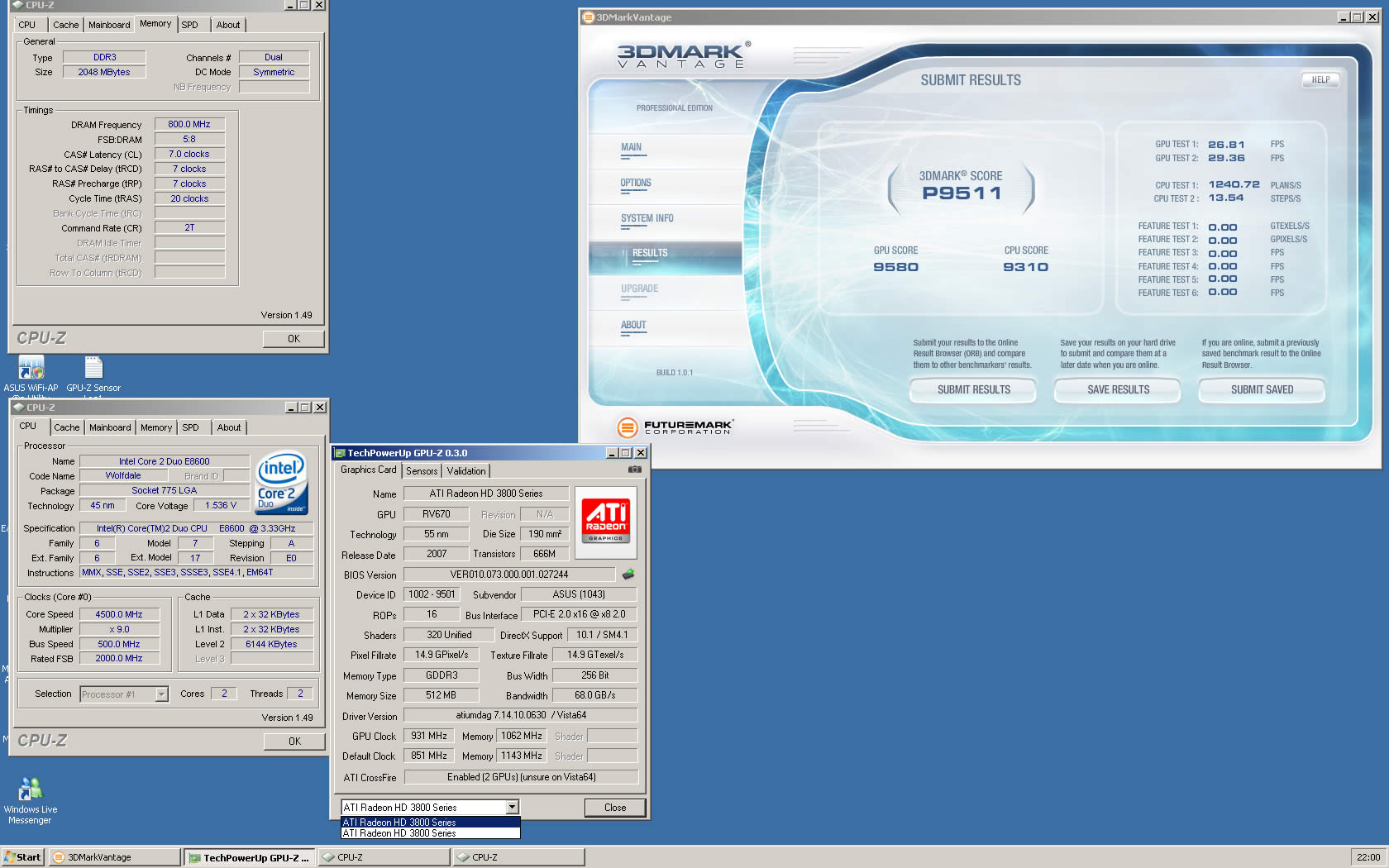Click the Intel Core 2 Duo logo
The width and height of the screenshot is (1389, 868).
coord(281,481)
